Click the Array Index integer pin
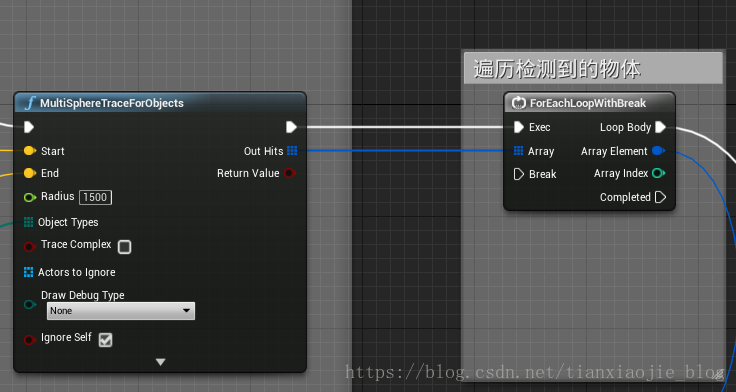 tap(659, 173)
